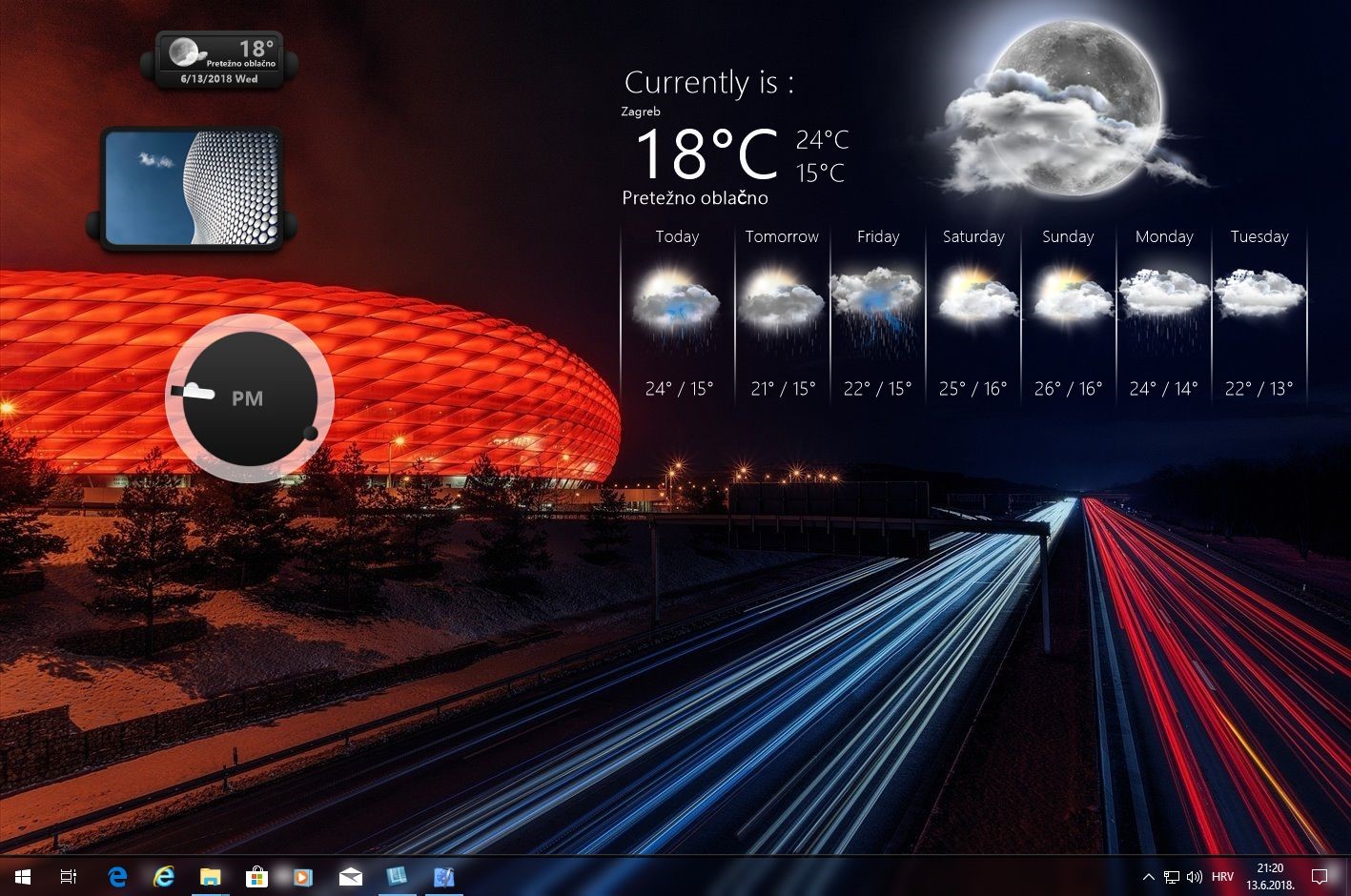The height and width of the screenshot is (896, 1351).
Task: Click the Today forecast weather icon
Action: (x=677, y=306)
